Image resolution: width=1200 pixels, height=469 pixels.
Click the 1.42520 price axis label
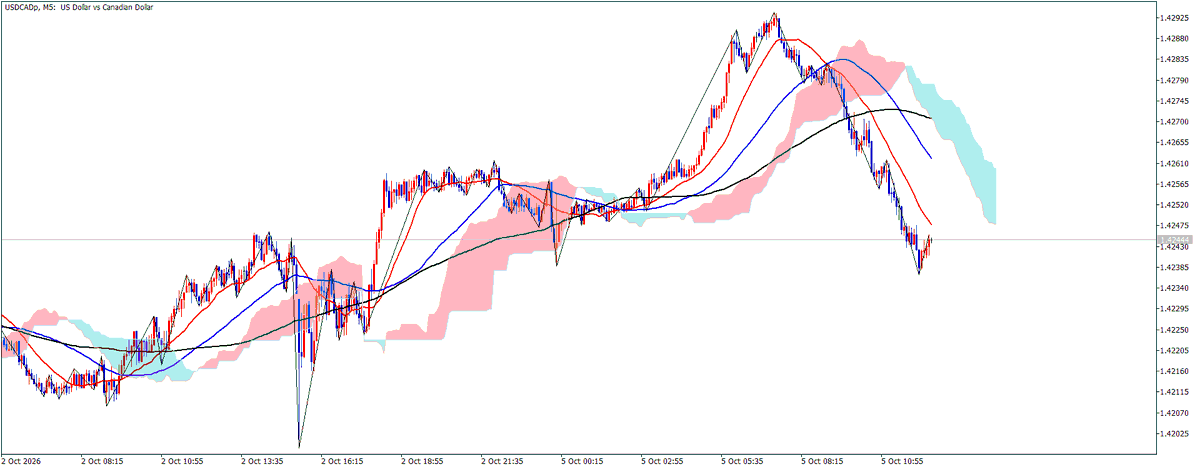point(1175,205)
